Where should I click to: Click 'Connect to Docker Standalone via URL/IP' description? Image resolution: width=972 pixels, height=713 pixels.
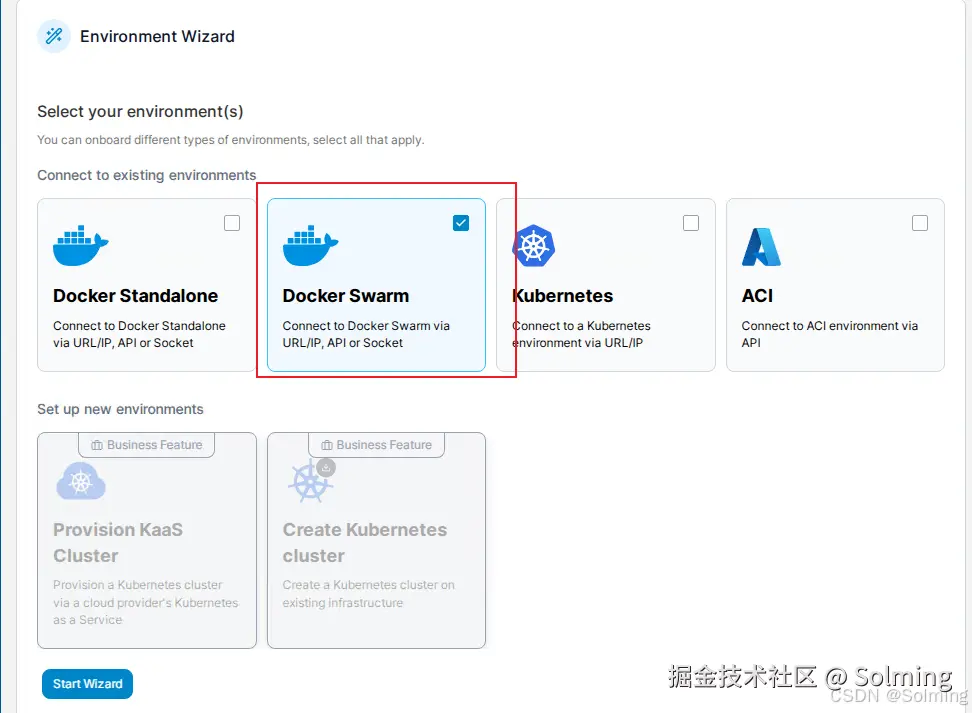139,334
